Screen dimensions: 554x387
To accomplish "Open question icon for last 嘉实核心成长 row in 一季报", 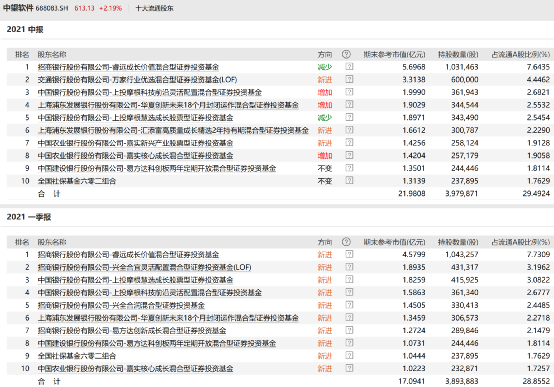I will tap(349, 368).
